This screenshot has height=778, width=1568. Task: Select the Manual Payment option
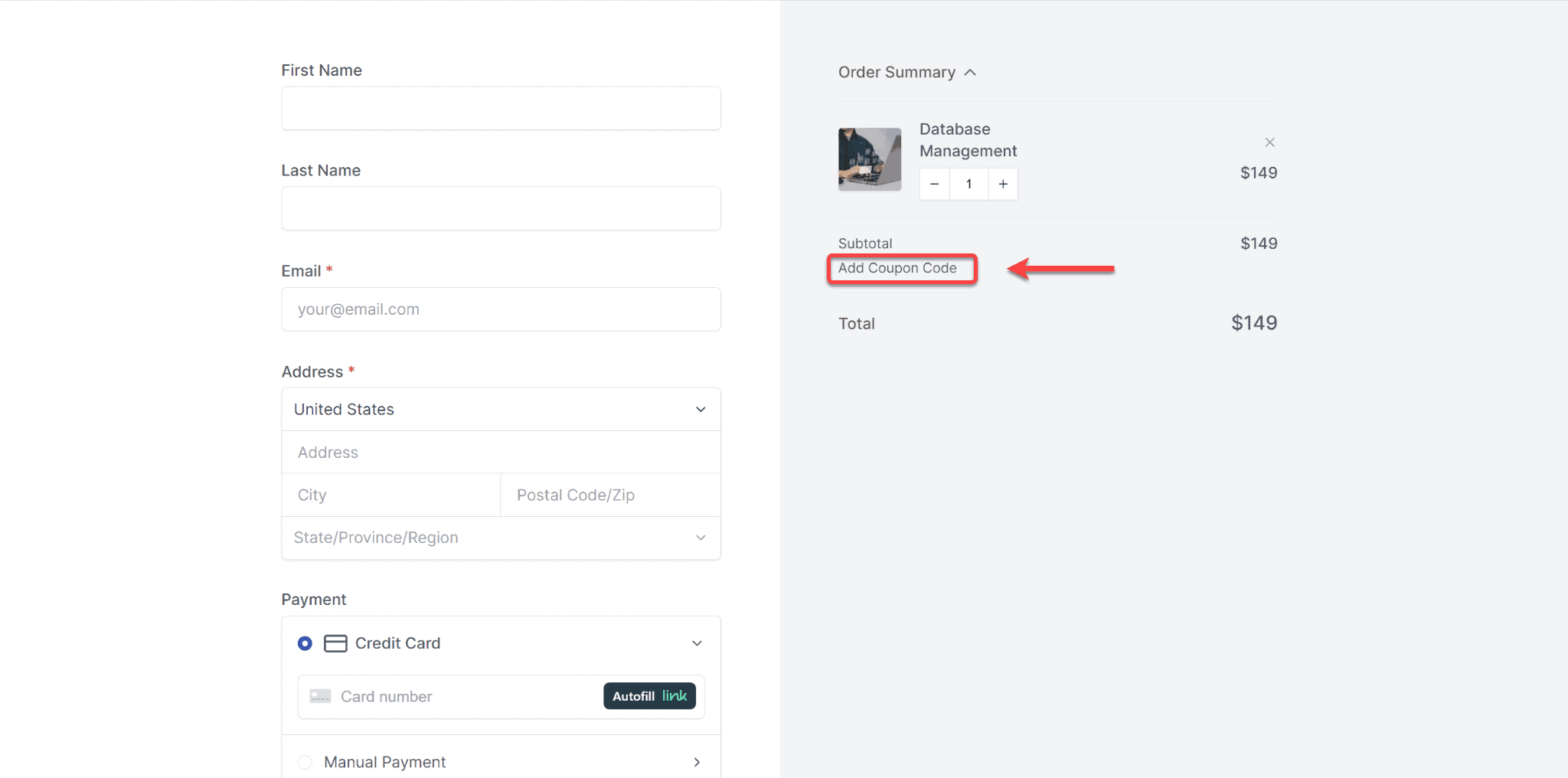[x=305, y=762]
